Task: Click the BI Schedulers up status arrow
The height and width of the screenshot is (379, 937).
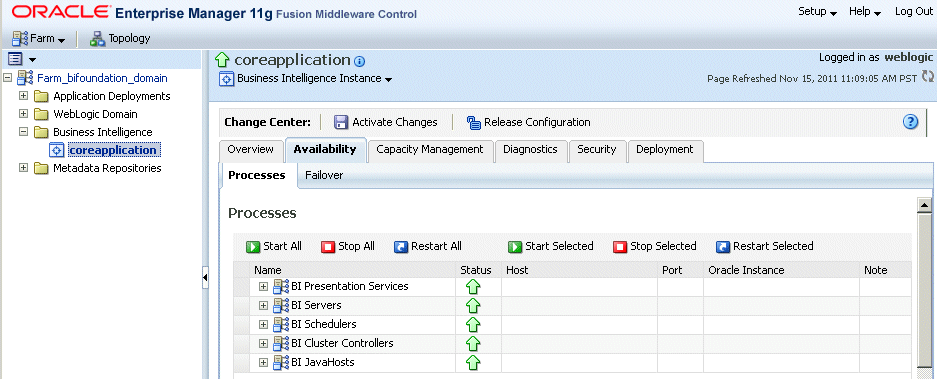Action: tap(473, 325)
